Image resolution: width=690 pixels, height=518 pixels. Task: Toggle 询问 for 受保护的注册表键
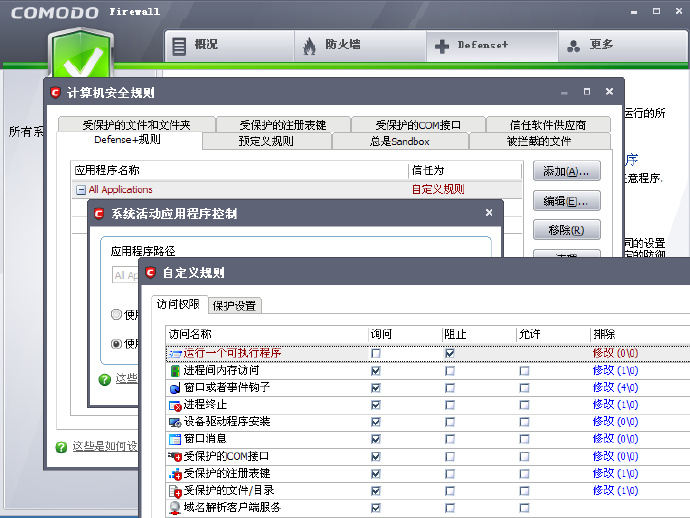point(376,474)
